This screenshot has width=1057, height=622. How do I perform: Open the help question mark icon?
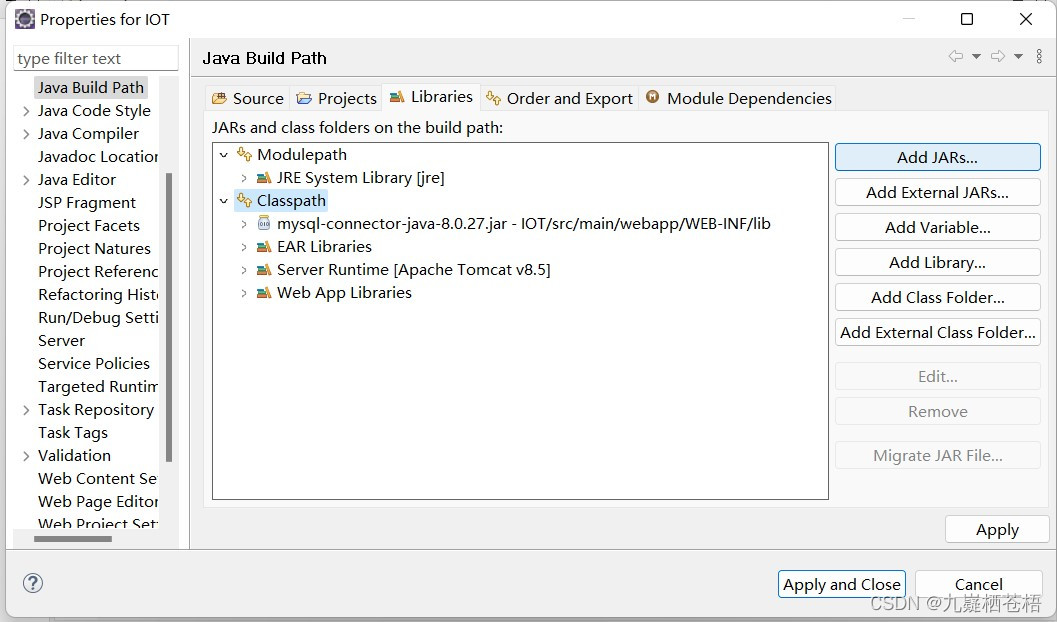click(x=32, y=583)
